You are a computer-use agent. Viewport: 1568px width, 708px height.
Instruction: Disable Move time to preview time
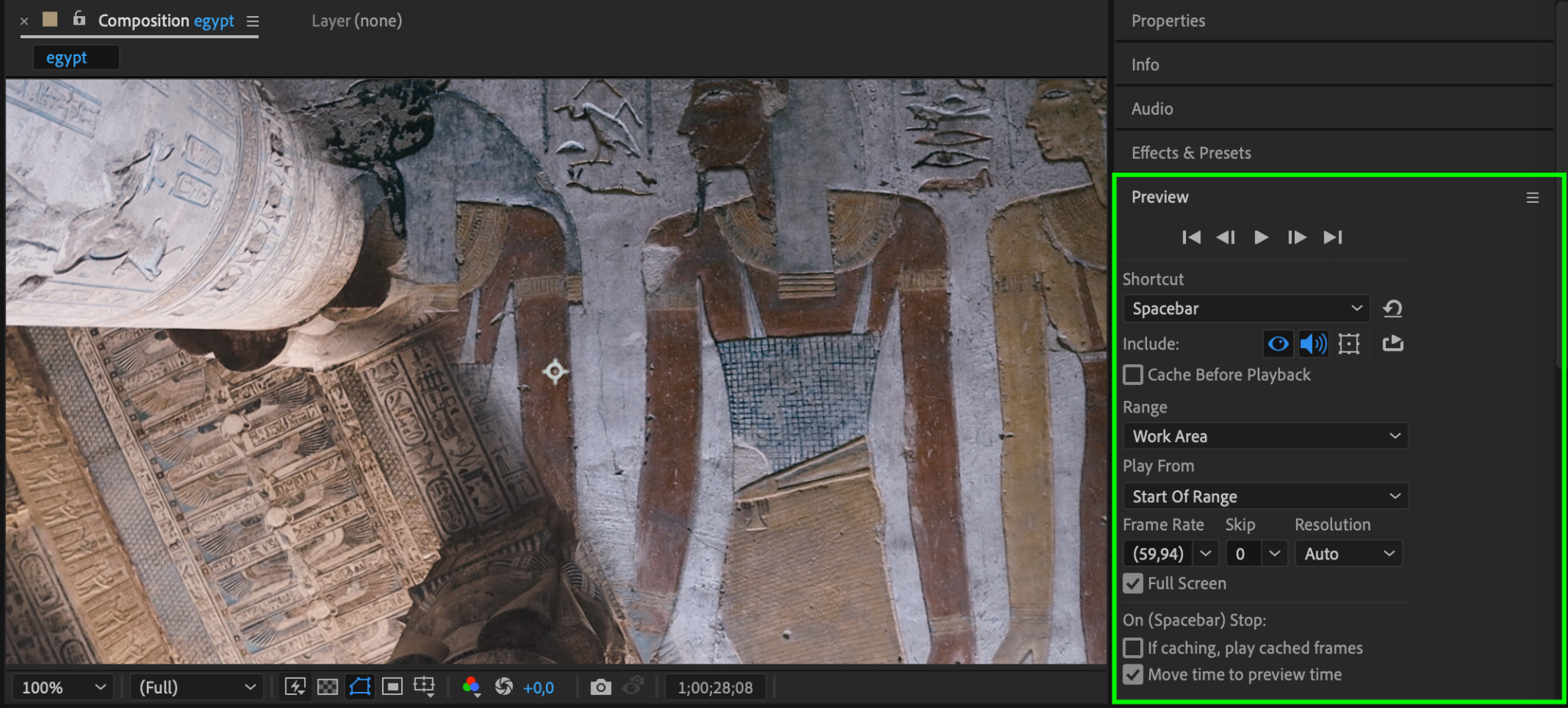[1133, 674]
